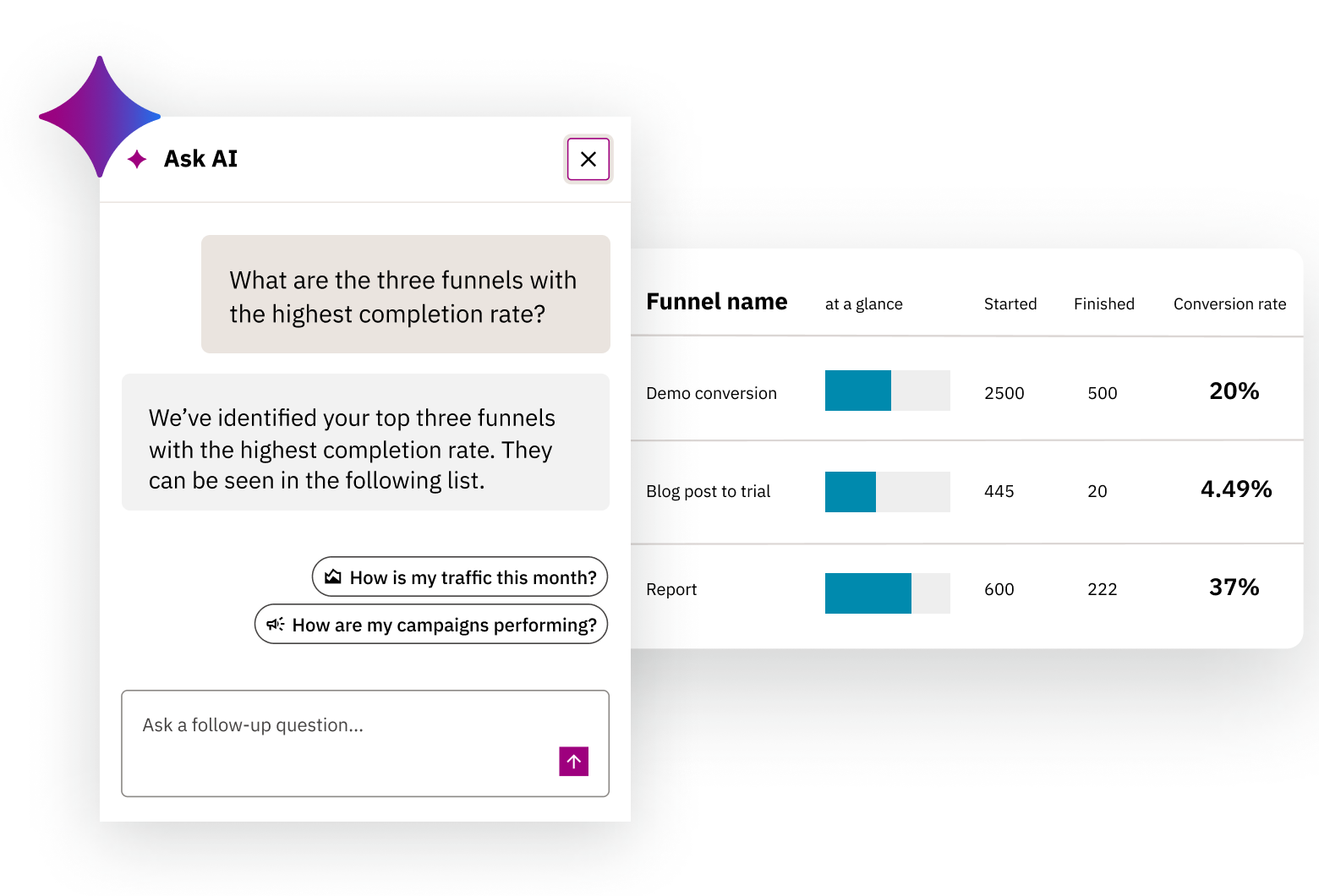The image size is (1319, 896).
Task: Sort by the Conversion rate column
Action: [1229, 303]
